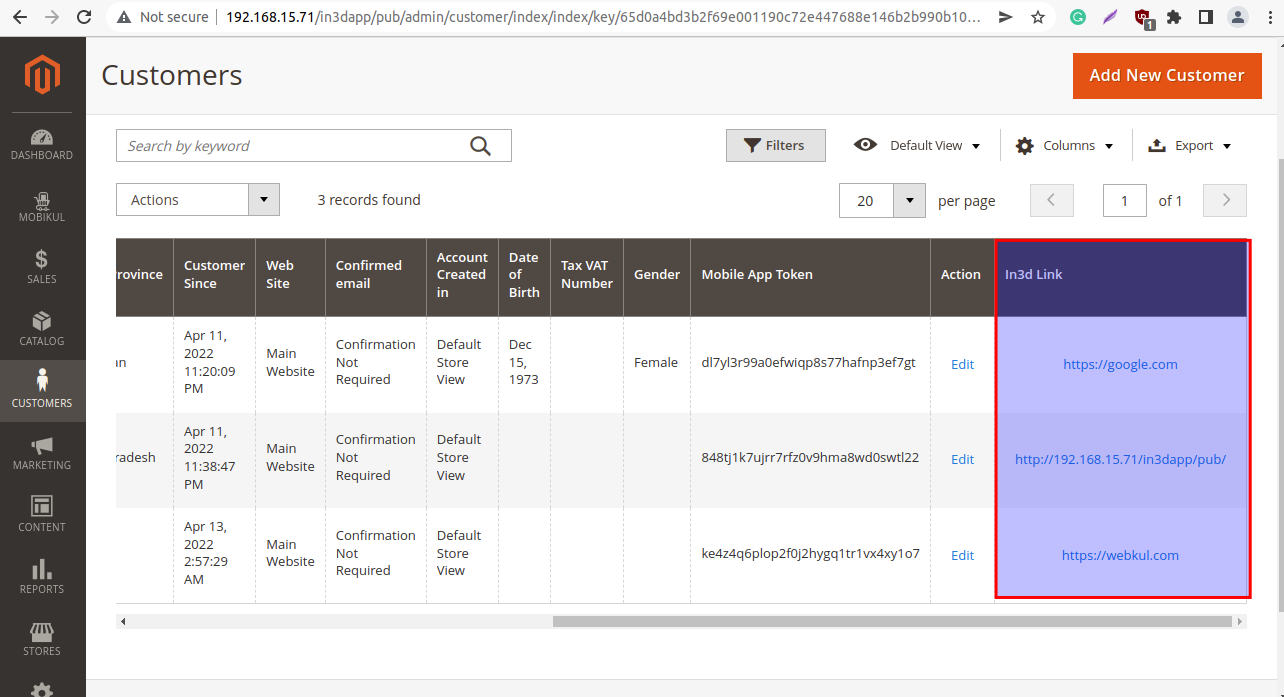Go to the Catalog sidebar section
The image size is (1284, 697).
(42, 329)
